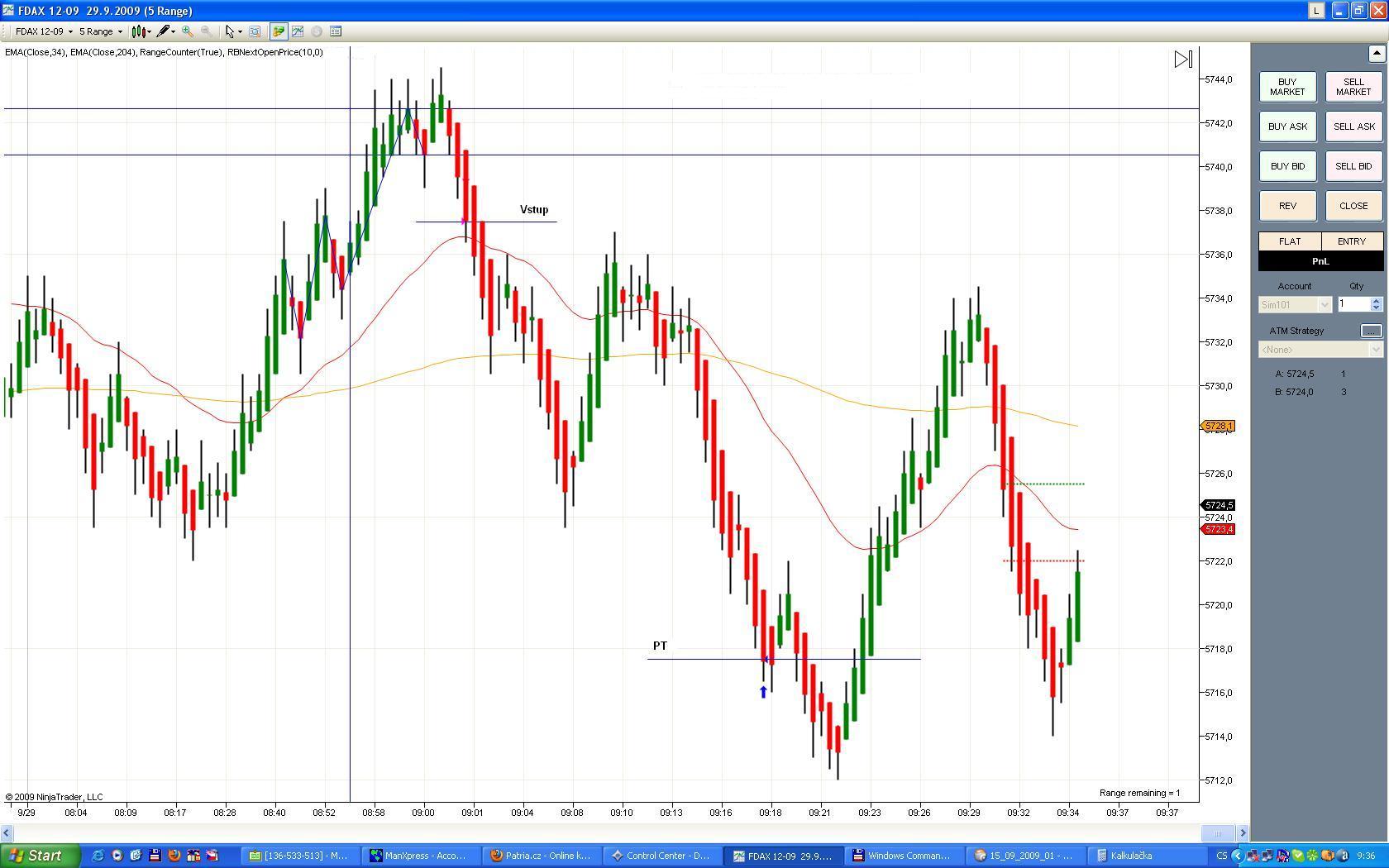Collapse the Chart Trader panel arrow
The width and height of the screenshot is (1389, 868).
(x=1377, y=54)
